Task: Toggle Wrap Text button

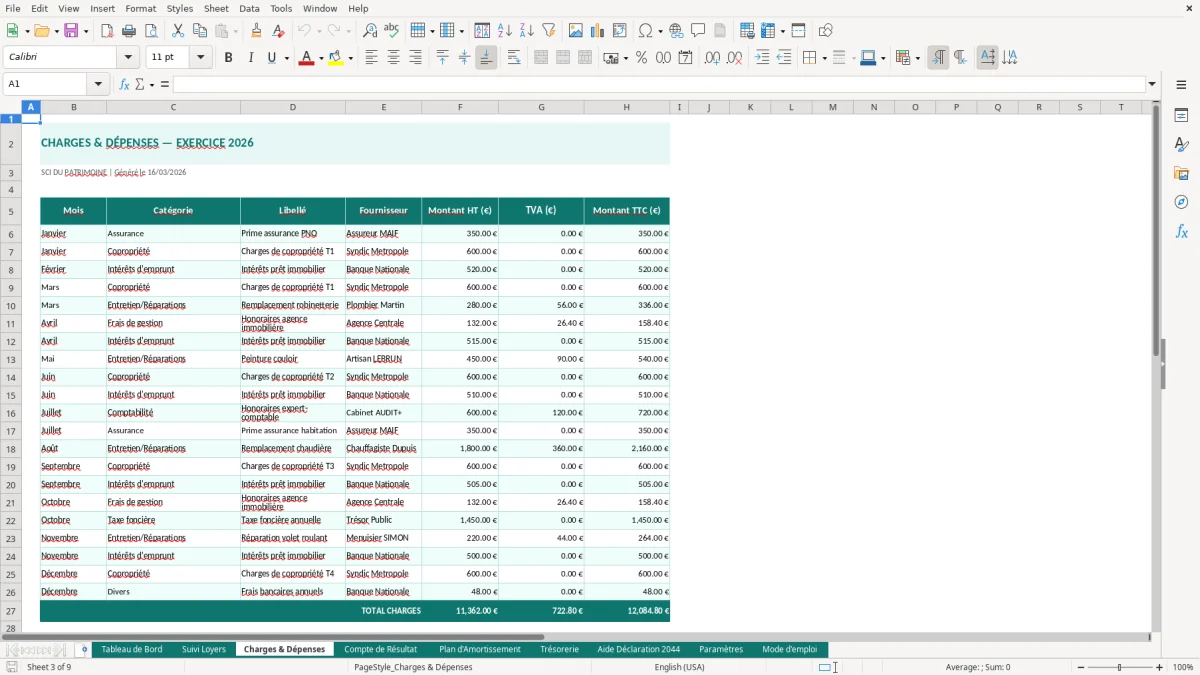Action: [x=514, y=58]
